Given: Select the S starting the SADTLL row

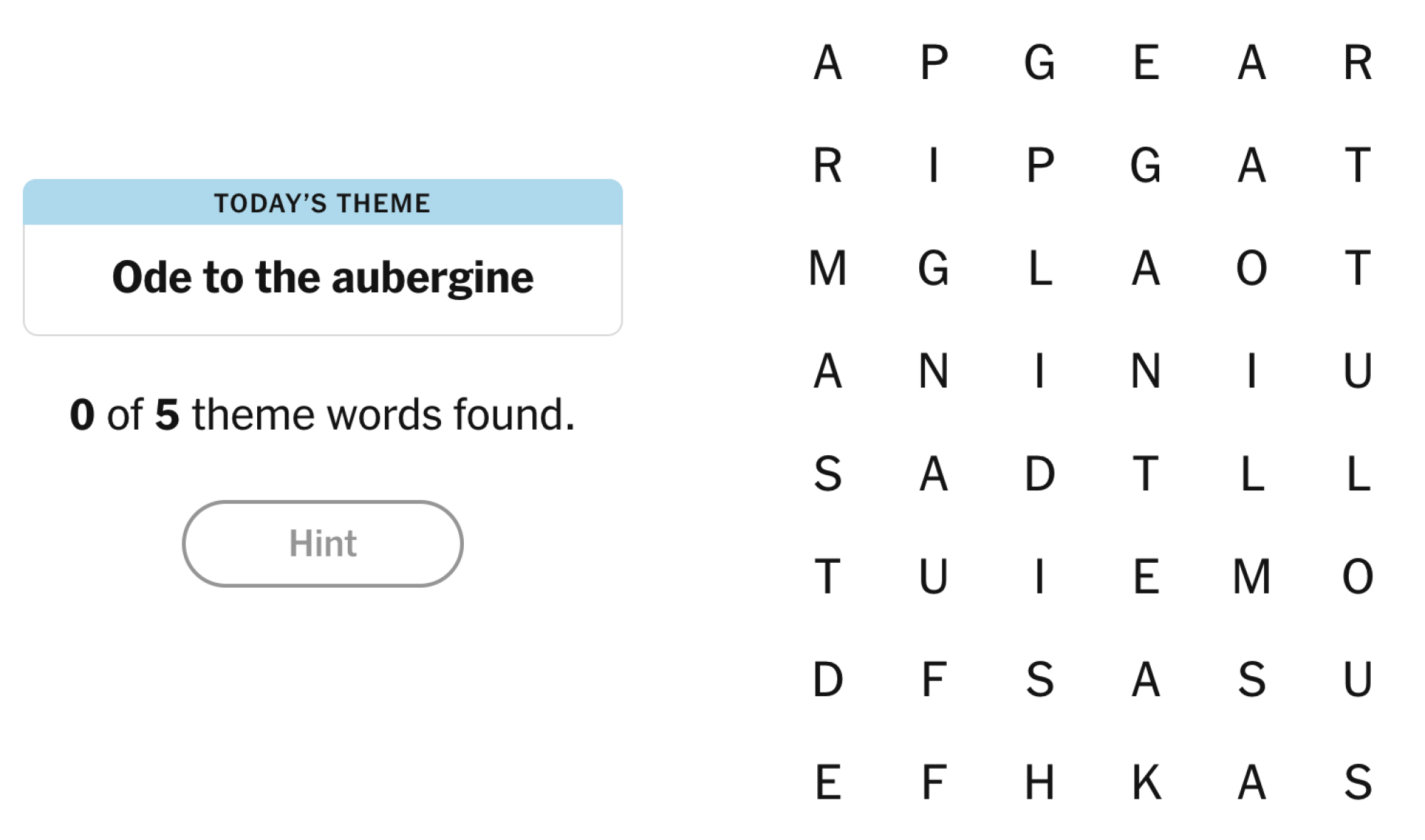Looking at the screenshot, I should pos(828,474).
